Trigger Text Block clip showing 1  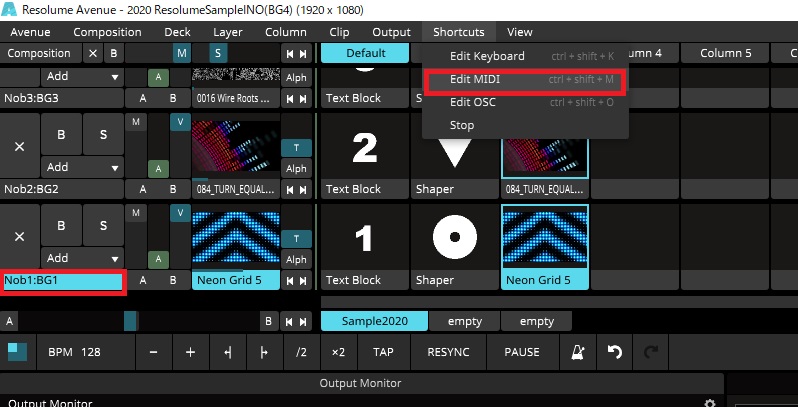tap(365, 237)
